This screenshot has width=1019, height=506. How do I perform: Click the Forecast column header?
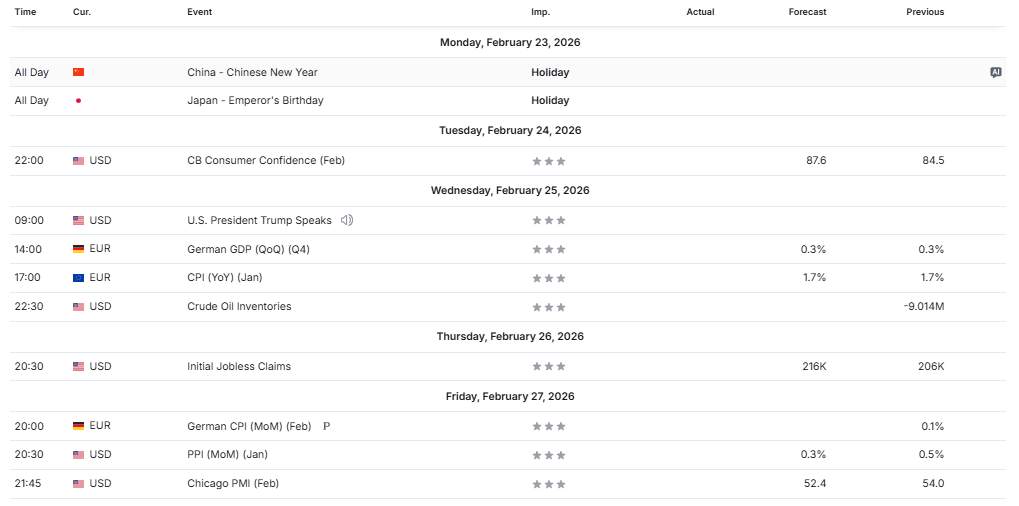point(807,12)
